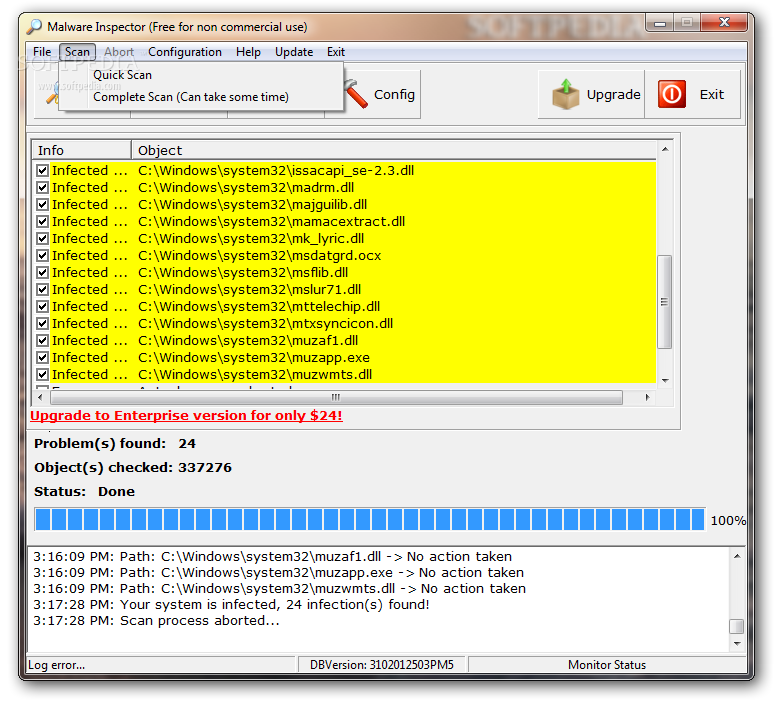Minimize the Malware Inspector window
The image size is (775, 701).
[660, 23]
